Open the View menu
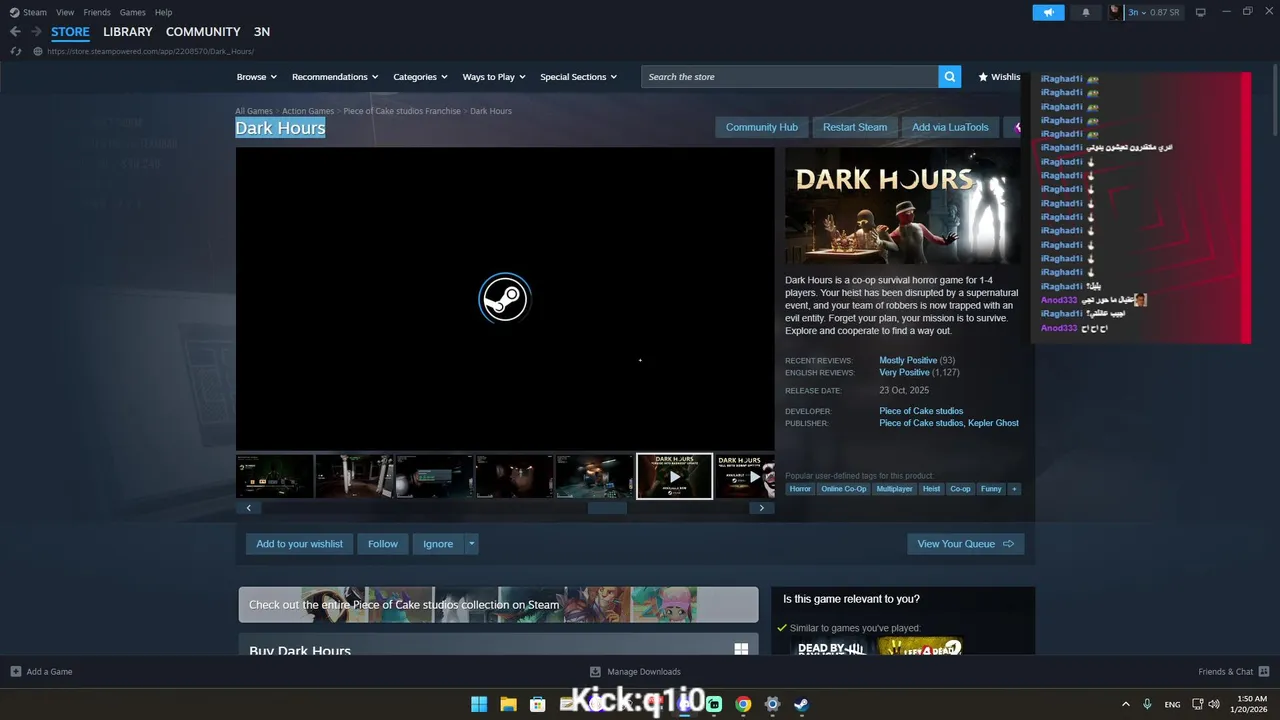Viewport: 1280px width, 720px height. point(65,12)
